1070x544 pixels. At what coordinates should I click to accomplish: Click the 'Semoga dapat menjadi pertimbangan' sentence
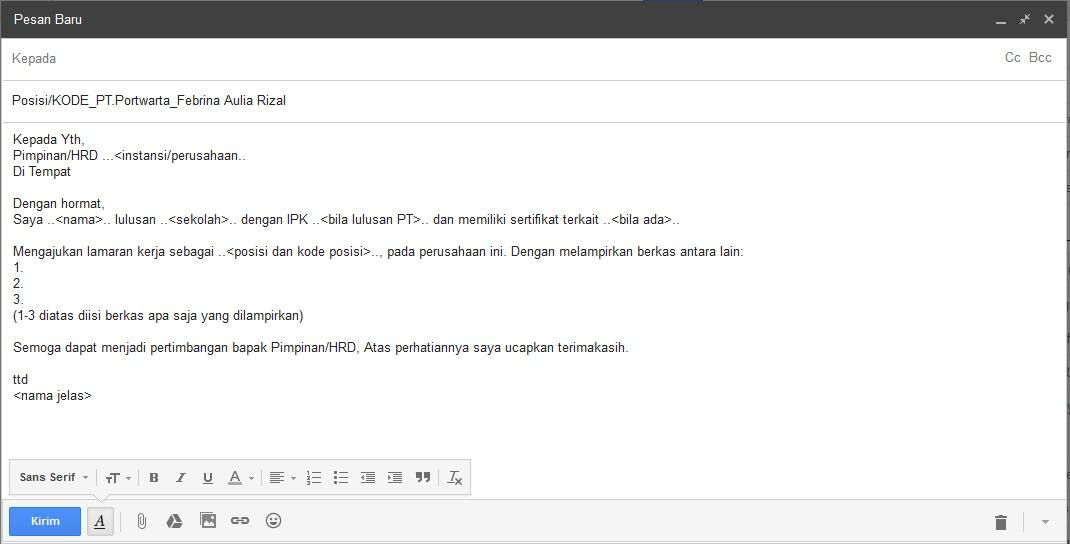pos(321,347)
